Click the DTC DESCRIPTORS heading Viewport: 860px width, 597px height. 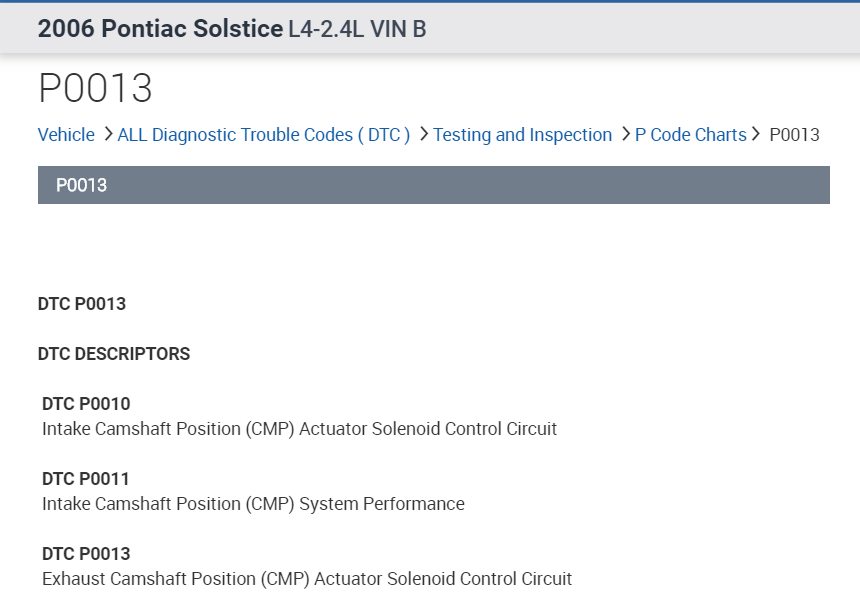coord(114,354)
